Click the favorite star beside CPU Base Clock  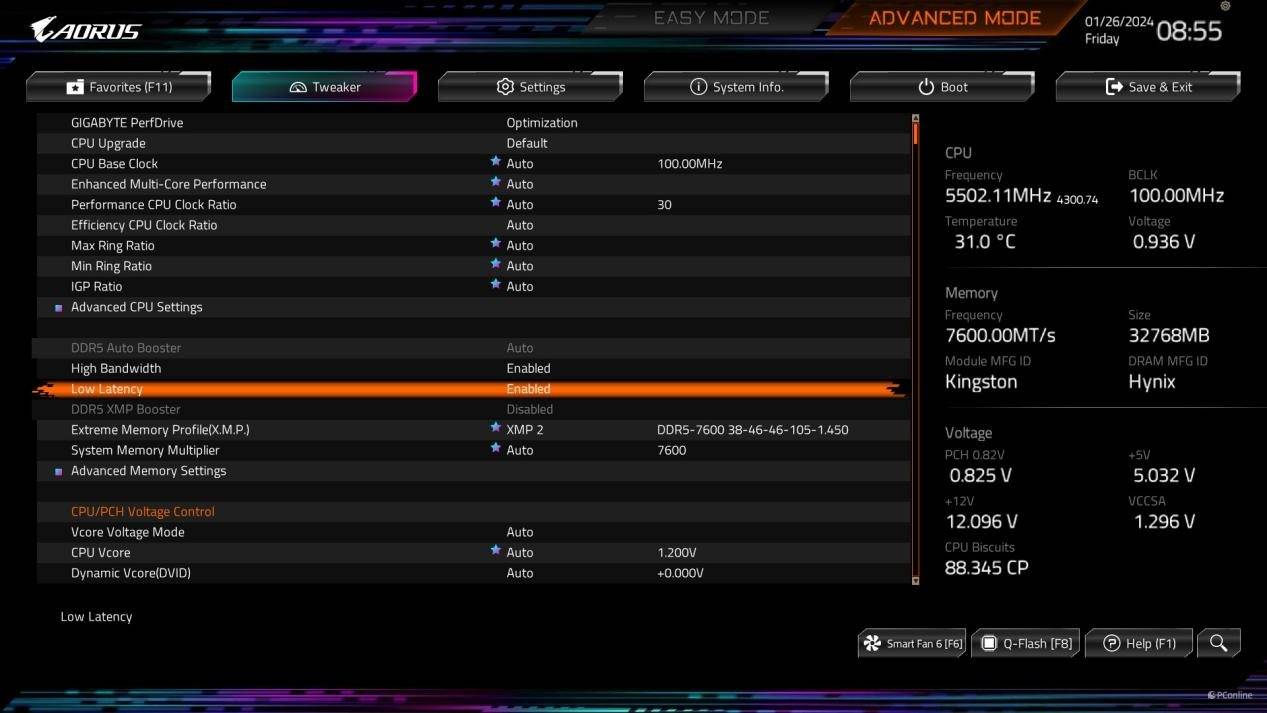point(495,161)
